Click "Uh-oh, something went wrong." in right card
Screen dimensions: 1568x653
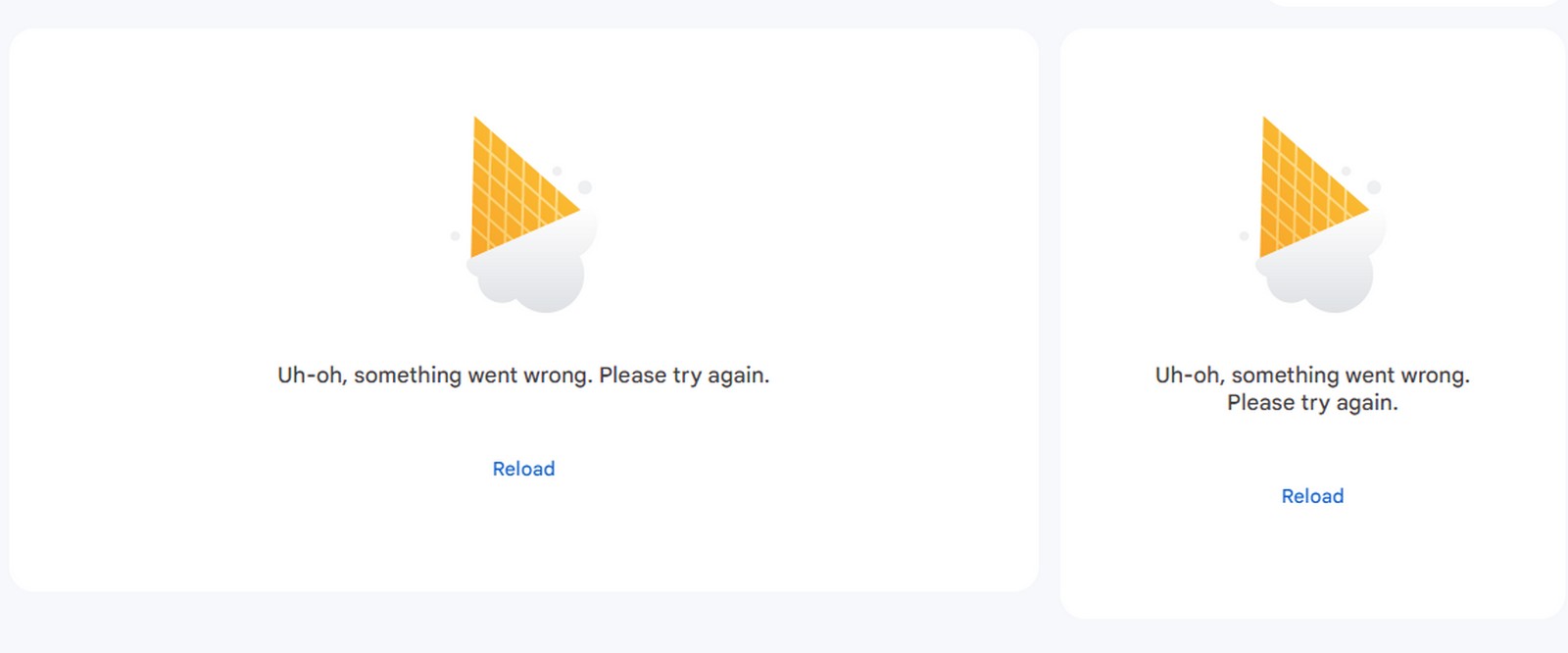pos(1312,376)
